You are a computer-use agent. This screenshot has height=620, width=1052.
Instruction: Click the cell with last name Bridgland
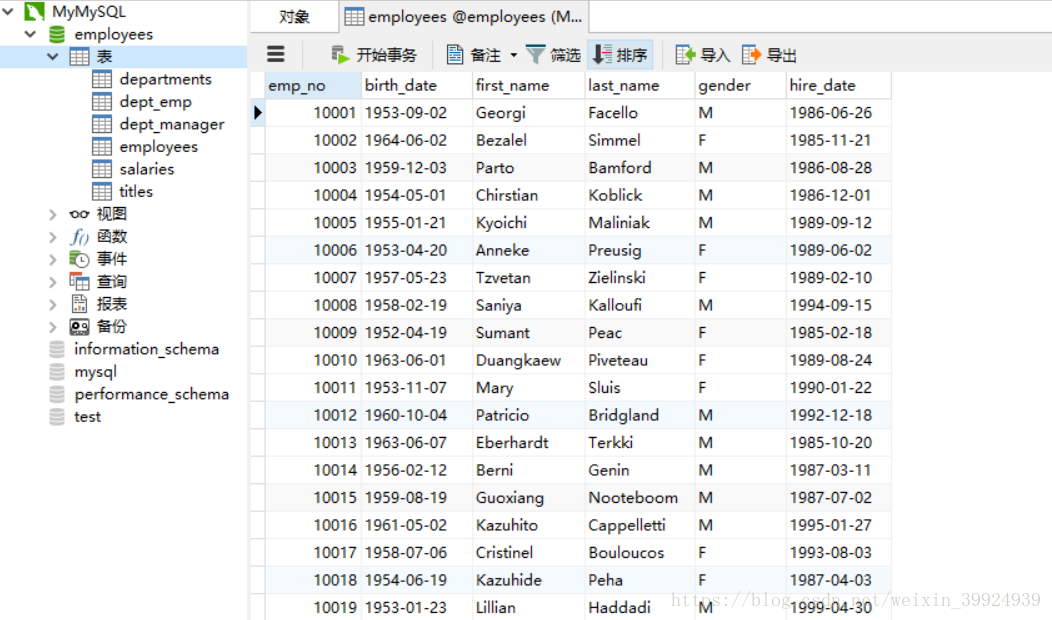(640, 415)
